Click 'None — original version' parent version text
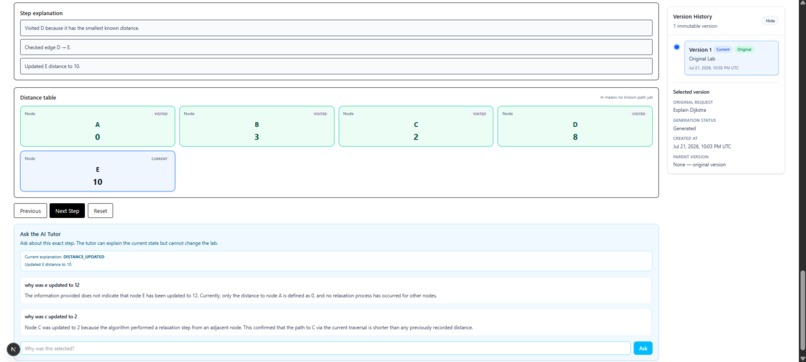 pyautogui.click(x=701, y=165)
